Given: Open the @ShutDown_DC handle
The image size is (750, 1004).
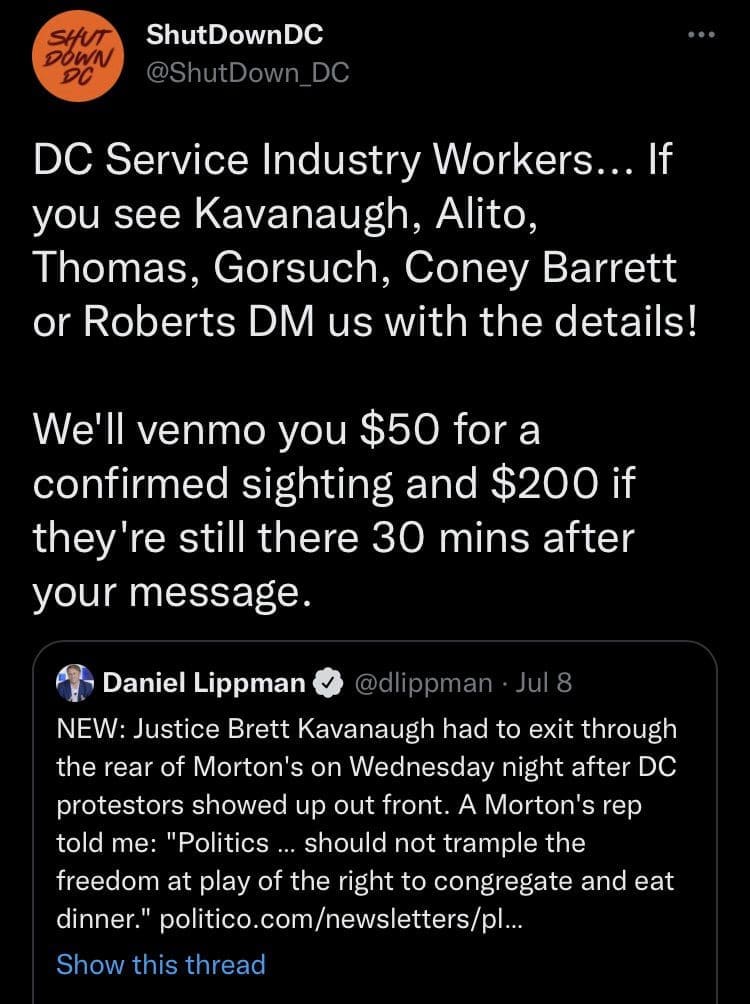Looking at the screenshot, I should pyautogui.click(x=247, y=73).
